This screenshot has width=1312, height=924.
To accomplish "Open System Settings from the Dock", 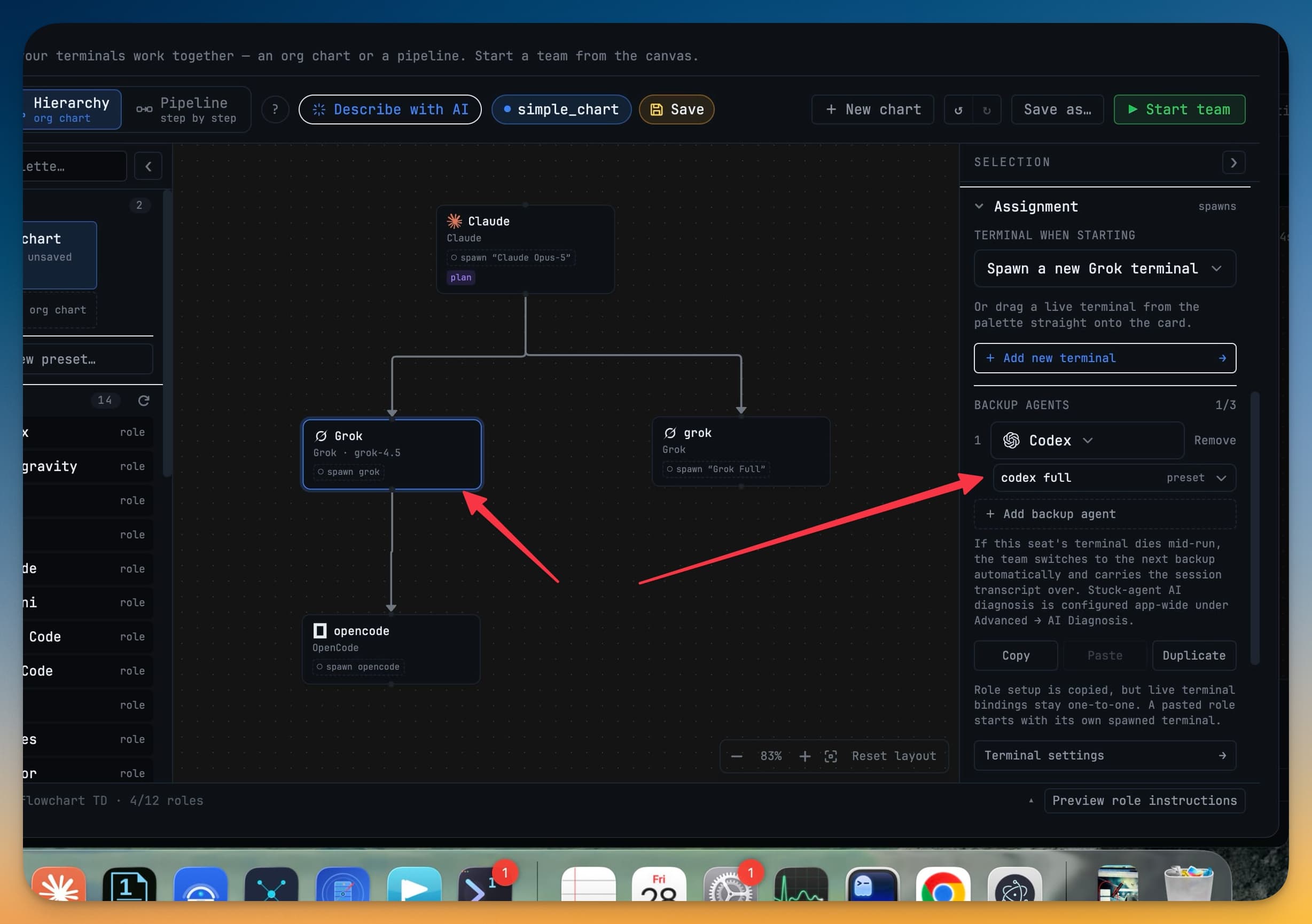I will pyautogui.click(x=730, y=886).
